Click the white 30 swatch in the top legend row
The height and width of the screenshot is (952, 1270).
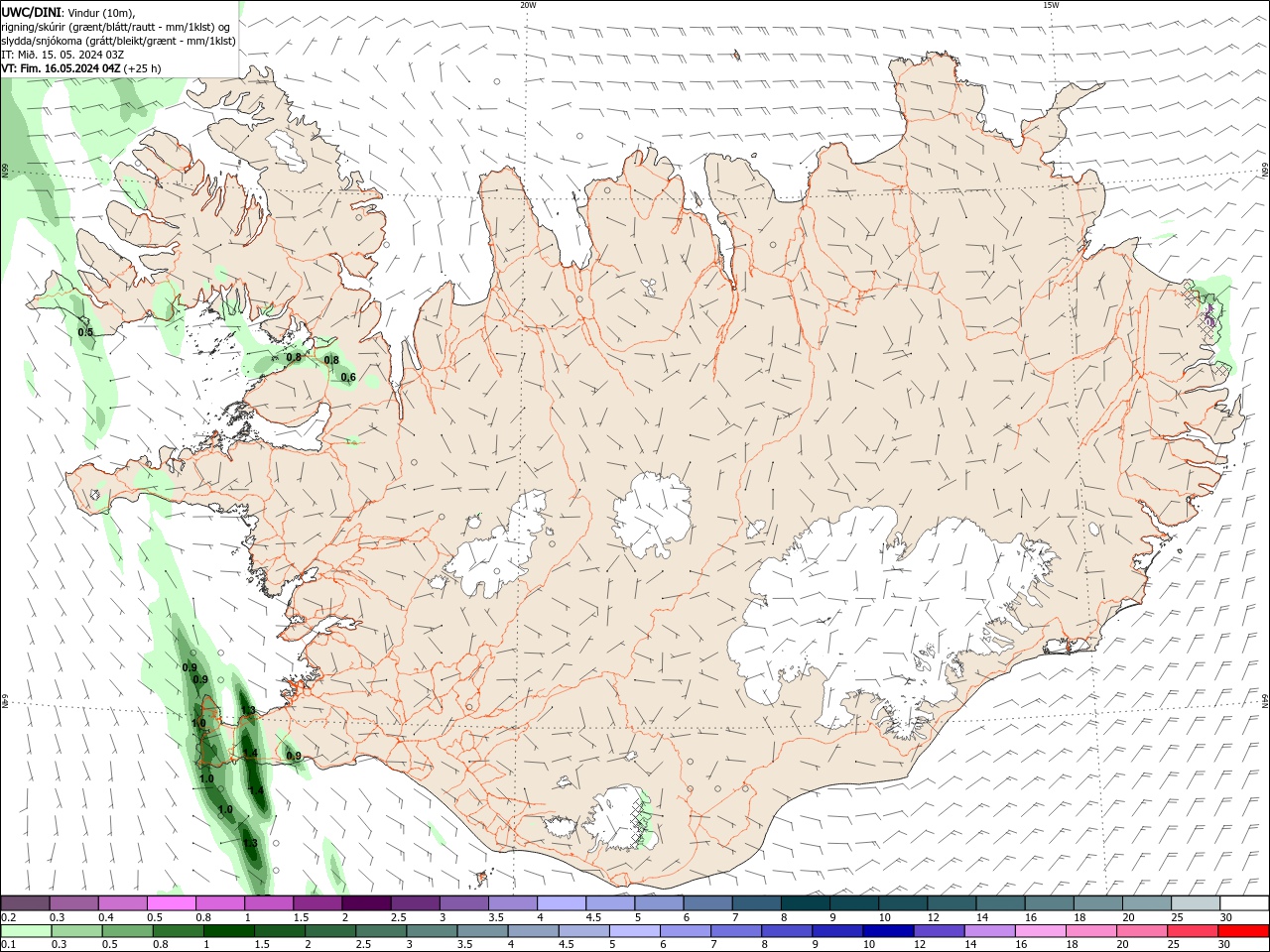click(1243, 903)
